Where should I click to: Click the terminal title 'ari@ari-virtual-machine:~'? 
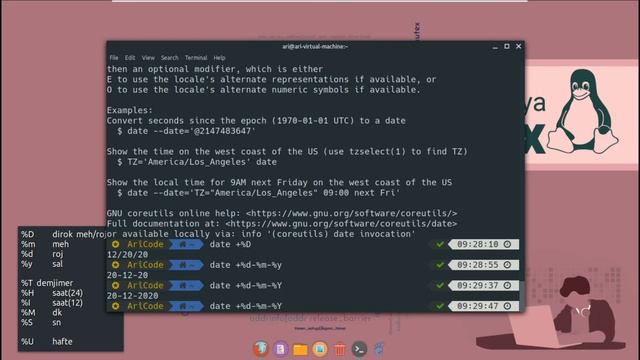pos(315,47)
